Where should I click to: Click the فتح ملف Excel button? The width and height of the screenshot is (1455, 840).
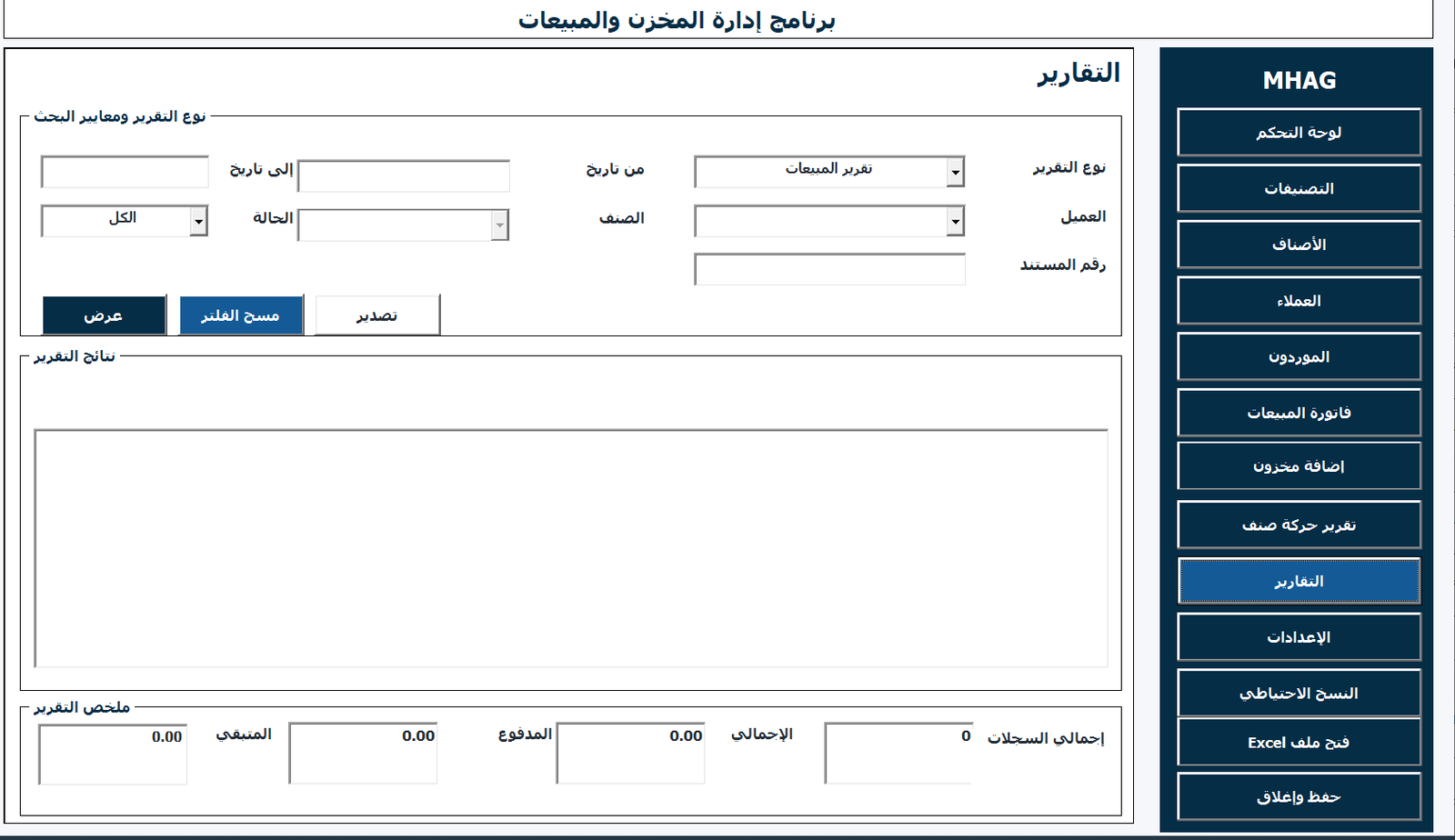1299,743
